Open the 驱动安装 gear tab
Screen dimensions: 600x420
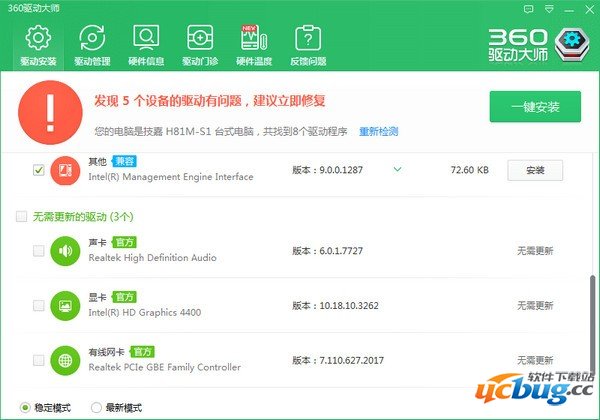(38, 45)
